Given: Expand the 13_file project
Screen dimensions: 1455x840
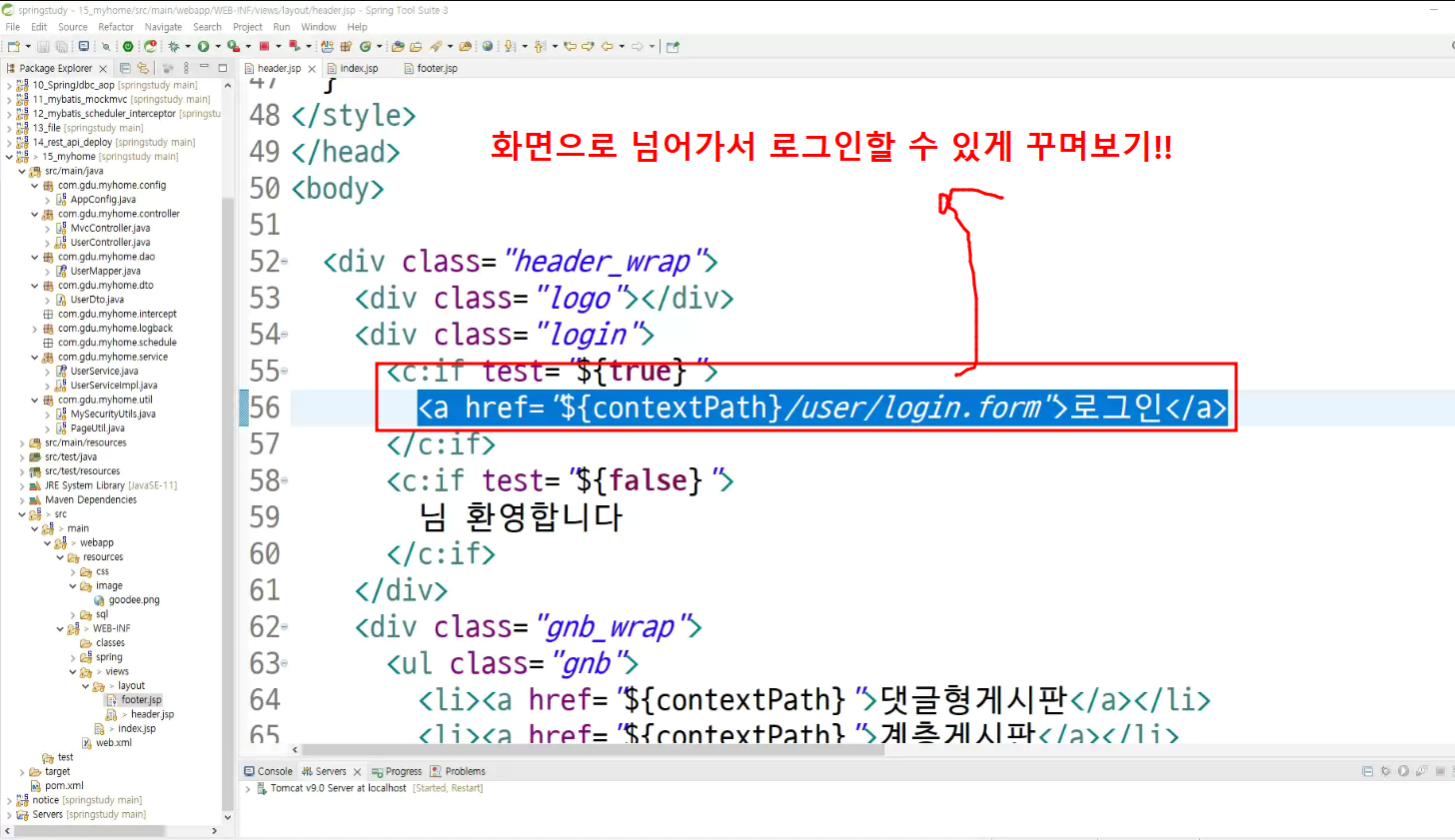Looking at the screenshot, I should [9, 128].
